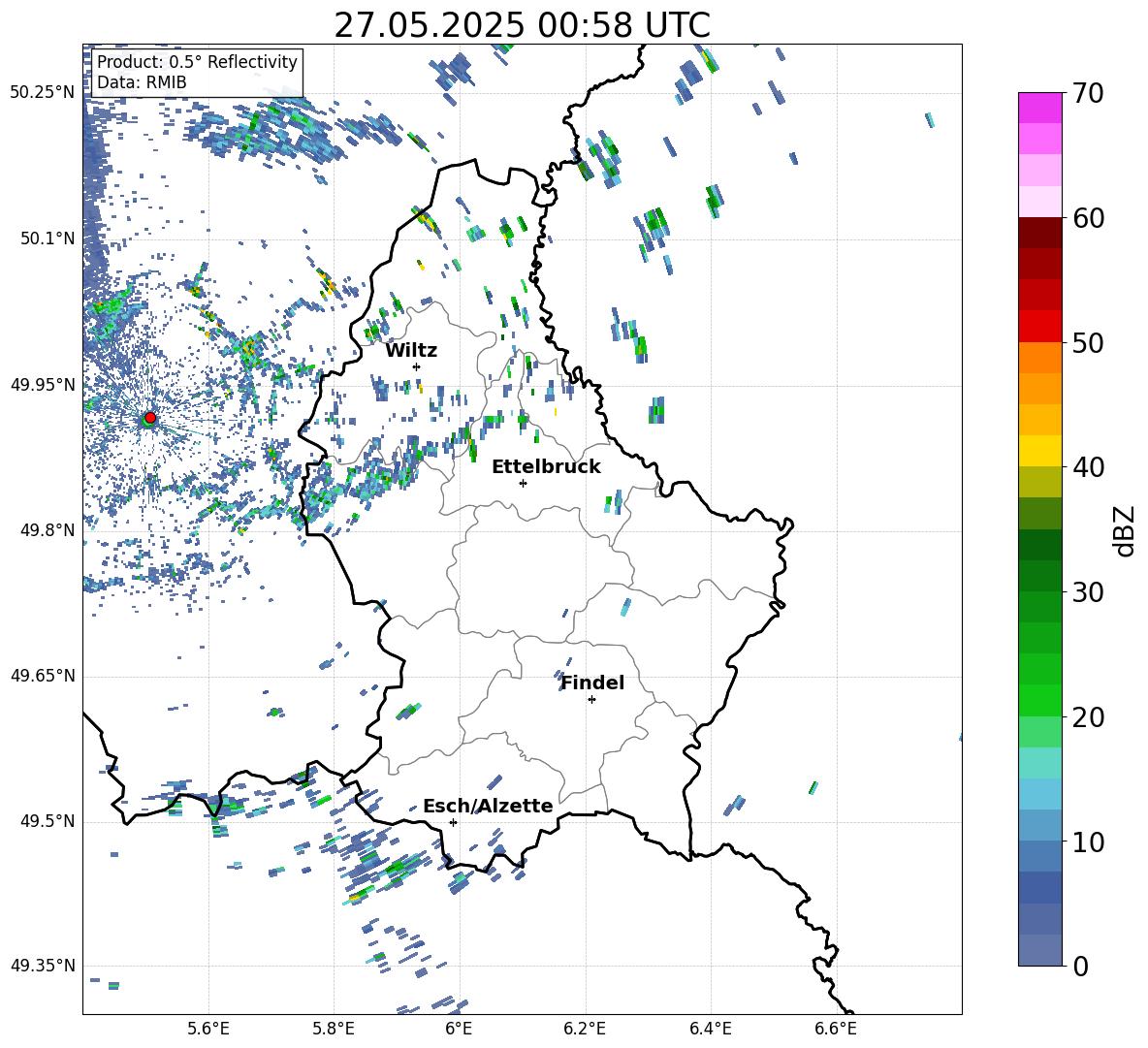1148x1048 pixels.
Task: Click the plus marker below Esch/Alzette
Action: click(453, 822)
